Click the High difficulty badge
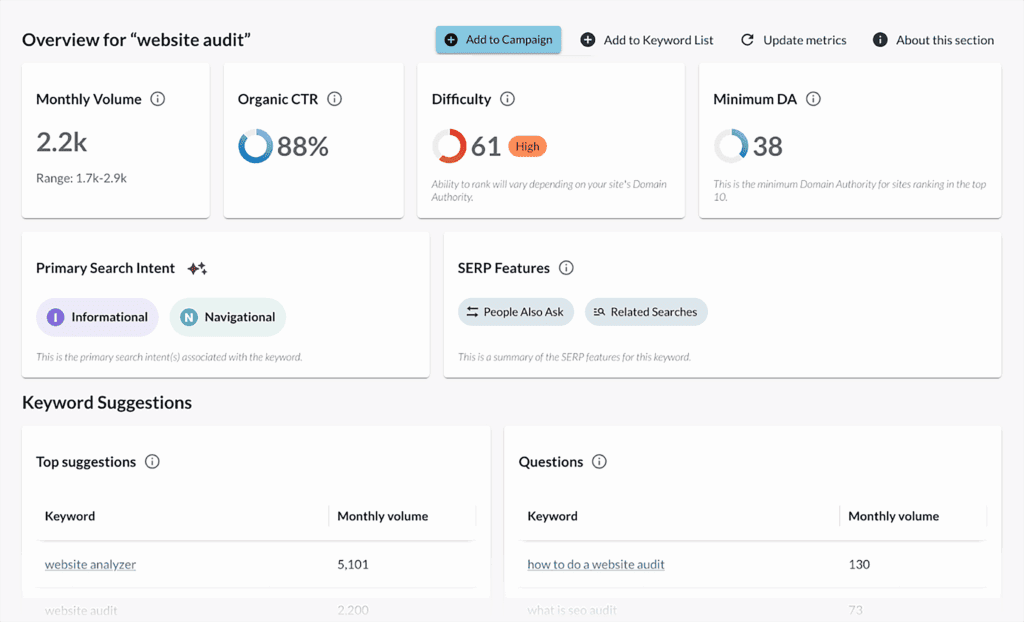This screenshot has width=1024, height=622. coord(527,147)
